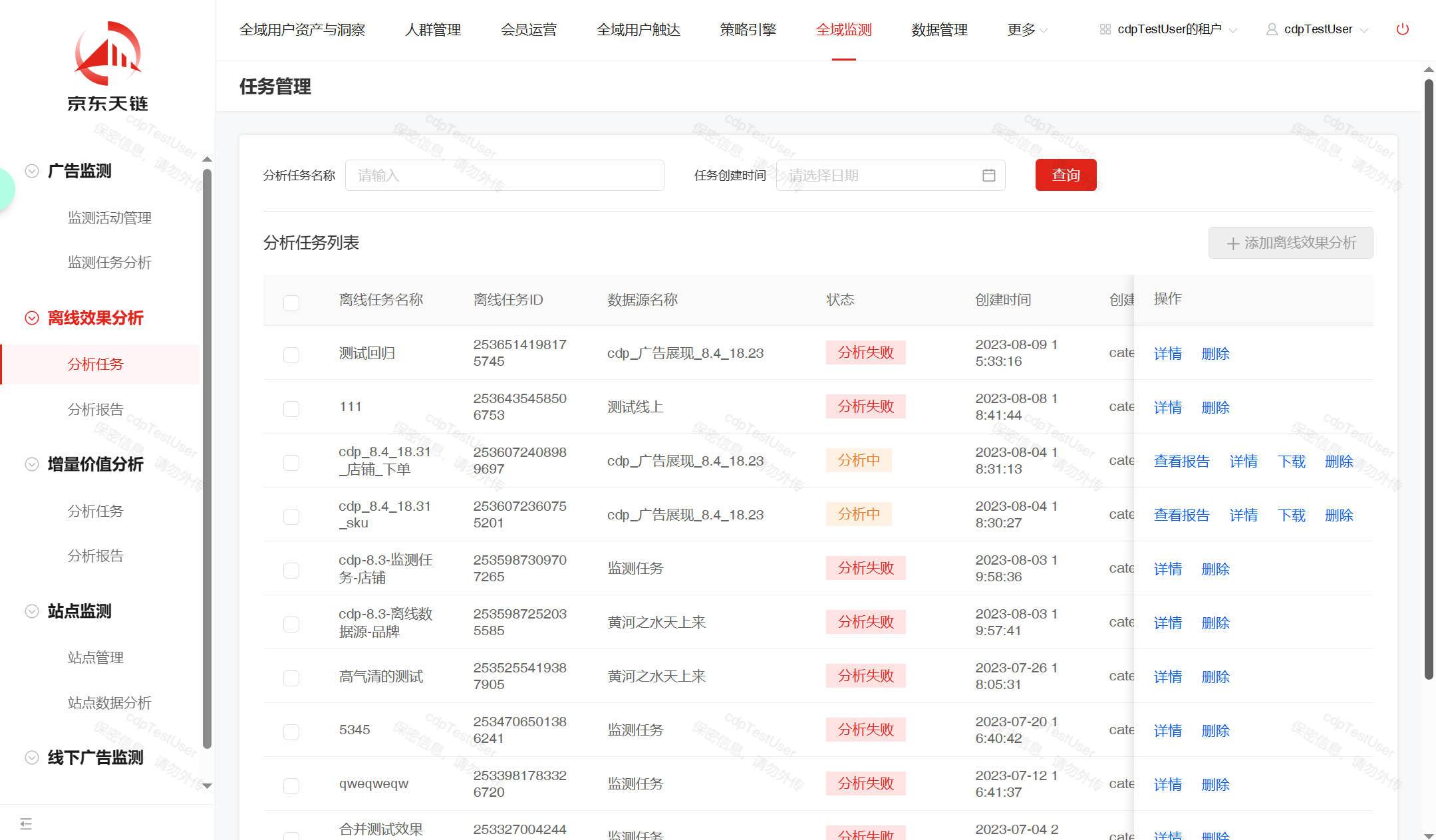Open 详情 for 测试回归 task
1436x840 pixels.
tap(1168, 354)
